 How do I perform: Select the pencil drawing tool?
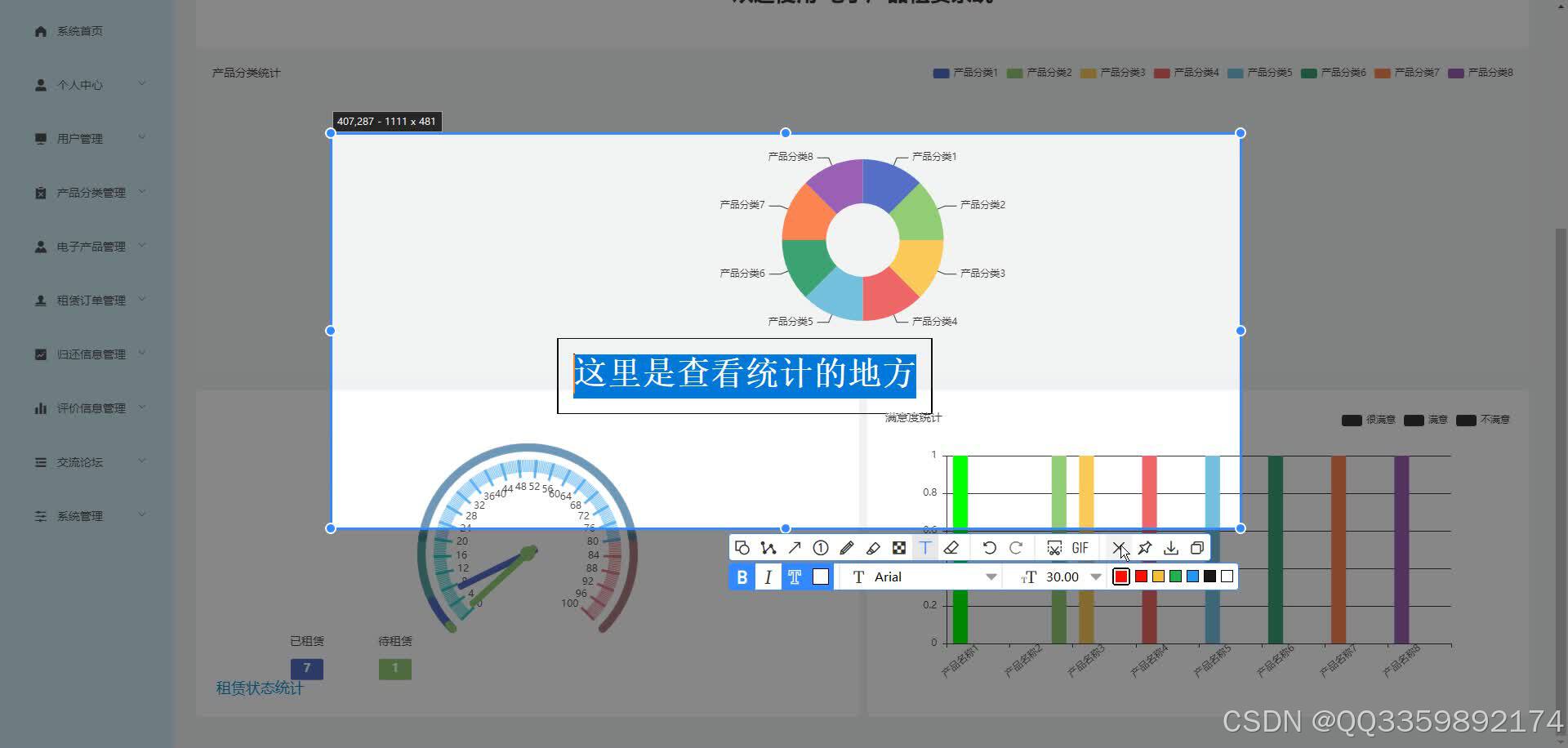(847, 548)
